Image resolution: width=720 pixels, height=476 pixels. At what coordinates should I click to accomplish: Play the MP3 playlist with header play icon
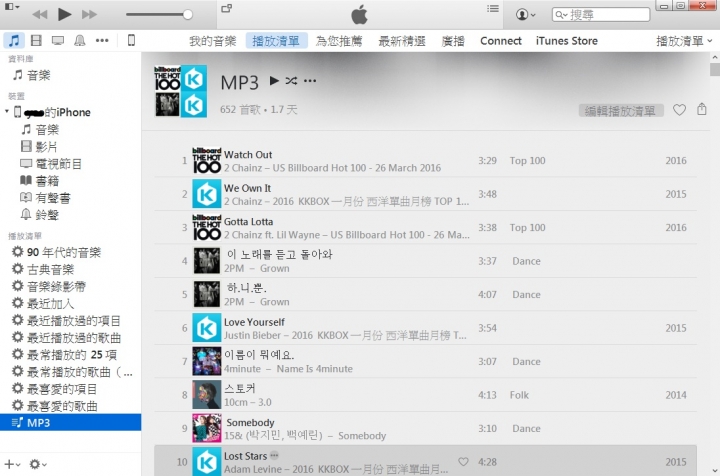click(x=274, y=81)
